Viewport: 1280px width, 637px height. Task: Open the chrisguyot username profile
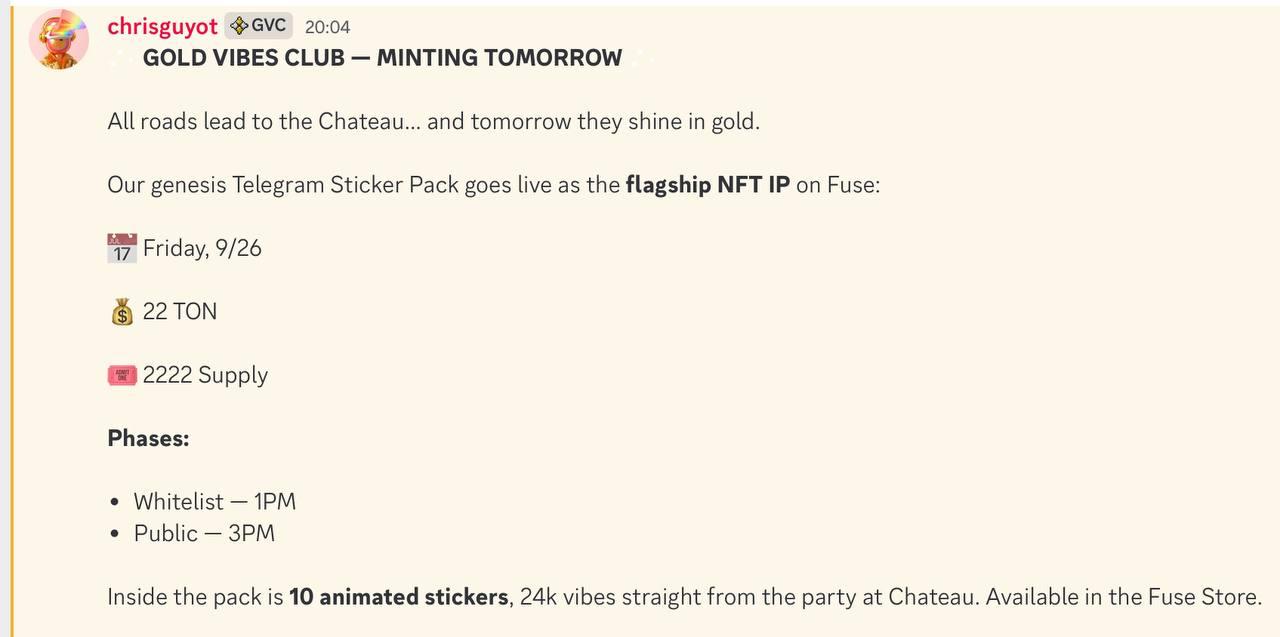tap(162, 27)
